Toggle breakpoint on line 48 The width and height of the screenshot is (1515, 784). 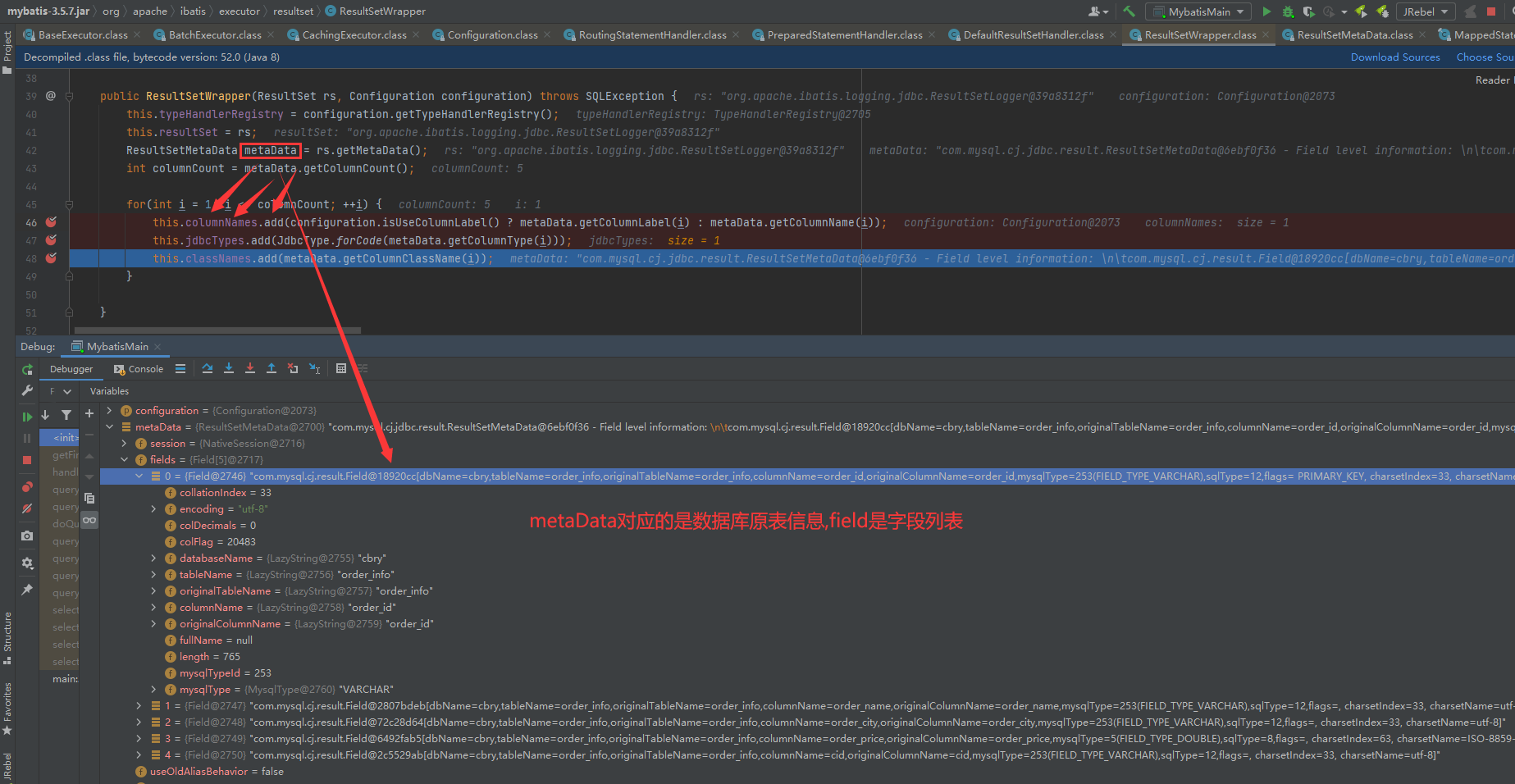tap(51, 258)
